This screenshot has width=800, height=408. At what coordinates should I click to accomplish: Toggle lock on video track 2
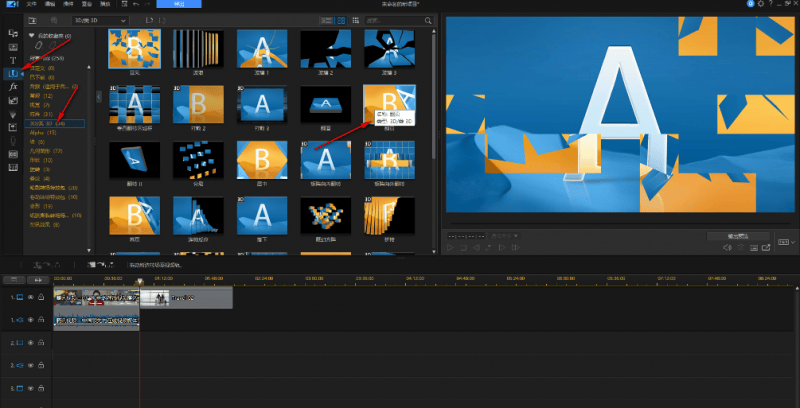click(41, 342)
